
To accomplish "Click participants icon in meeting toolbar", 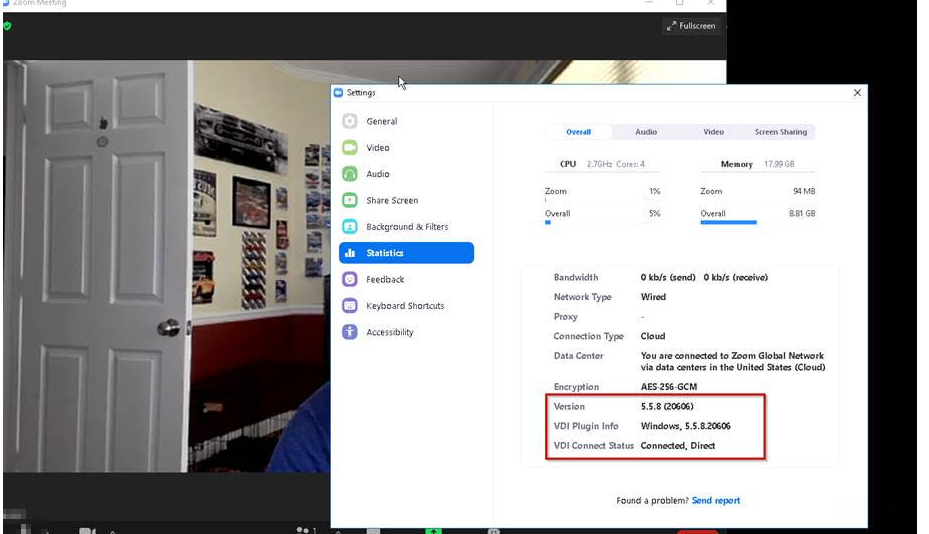I will click(303, 530).
